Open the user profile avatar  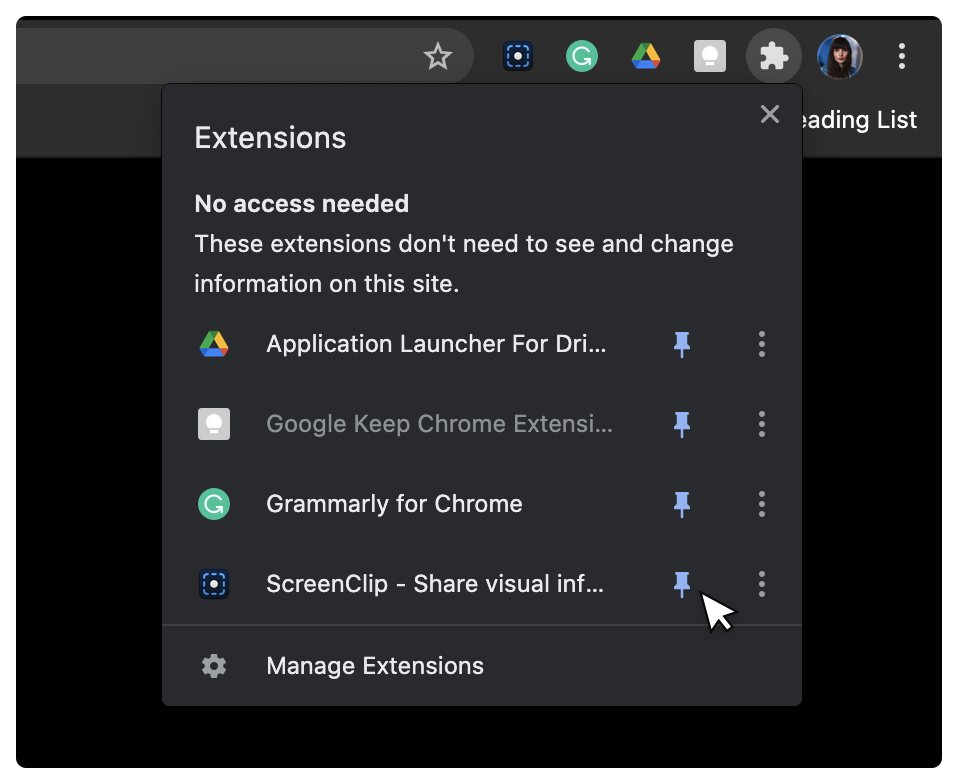pyautogui.click(x=839, y=56)
